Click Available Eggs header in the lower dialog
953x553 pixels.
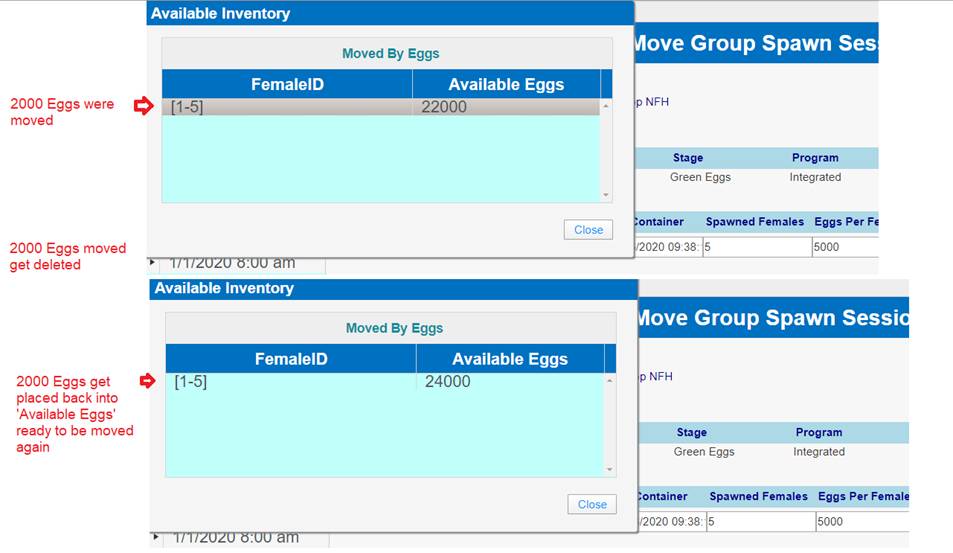point(510,359)
